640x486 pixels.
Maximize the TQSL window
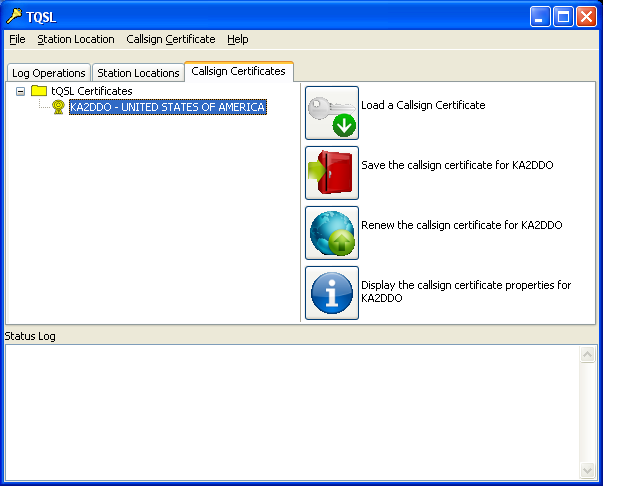(563, 17)
